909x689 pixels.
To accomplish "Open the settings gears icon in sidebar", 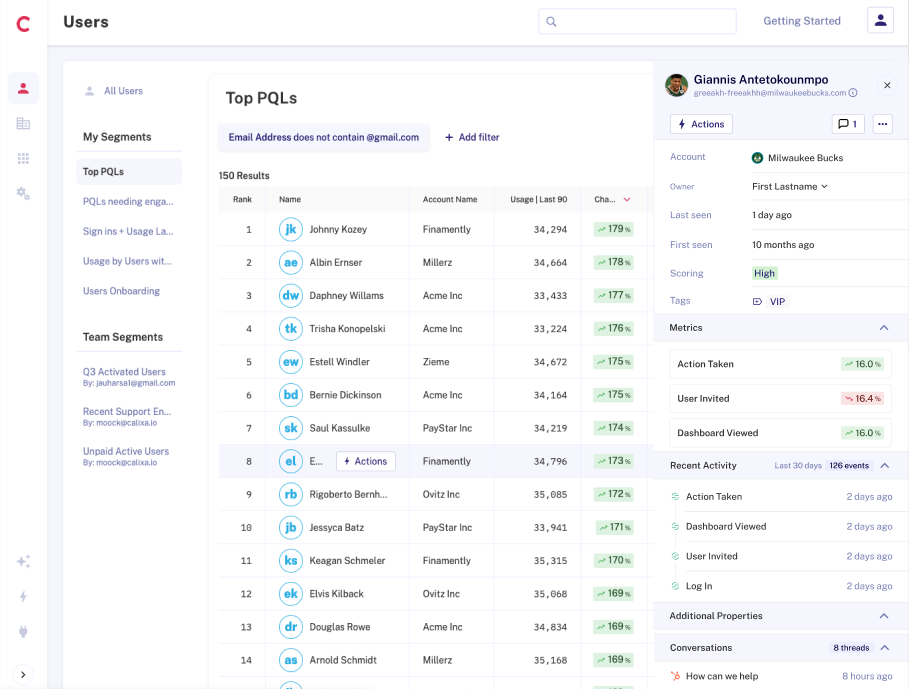I will 23,193.
